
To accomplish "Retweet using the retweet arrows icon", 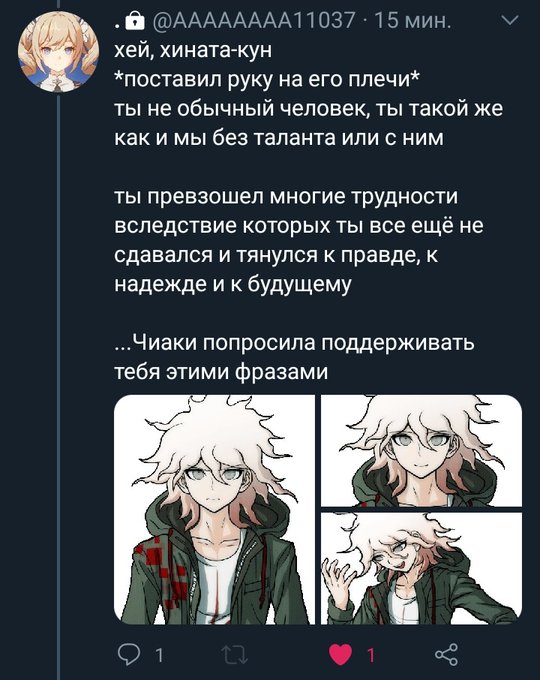I will click(x=235, y=654).
